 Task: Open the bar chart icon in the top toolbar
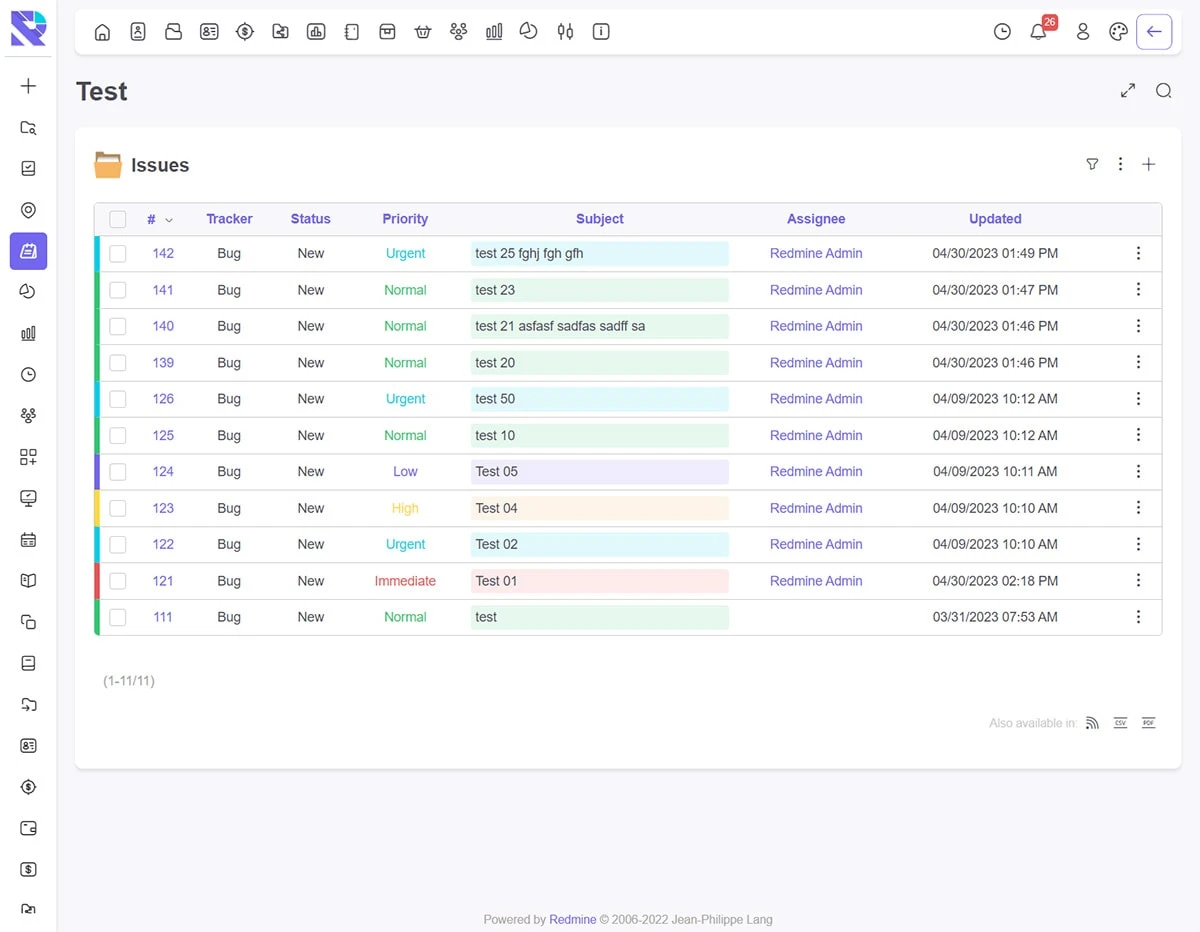(x=494, y=32)
